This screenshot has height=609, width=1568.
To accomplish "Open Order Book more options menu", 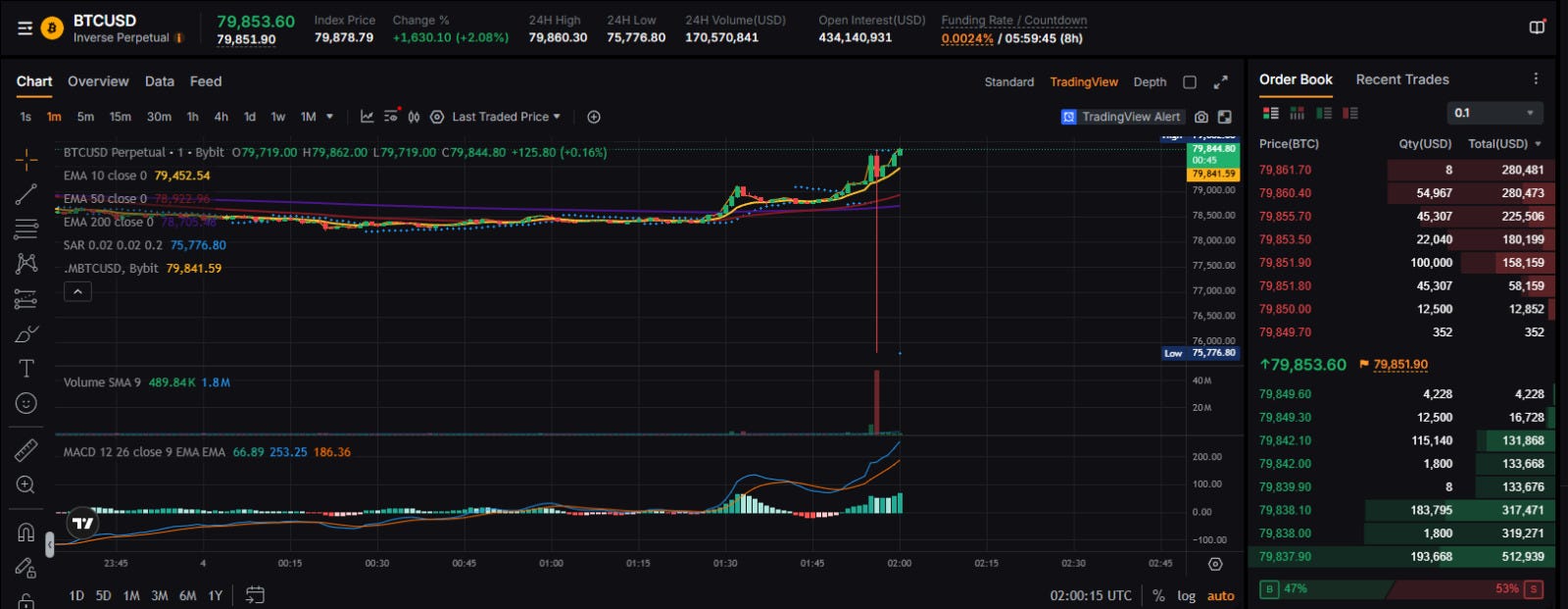I will tap(1536, 78).
